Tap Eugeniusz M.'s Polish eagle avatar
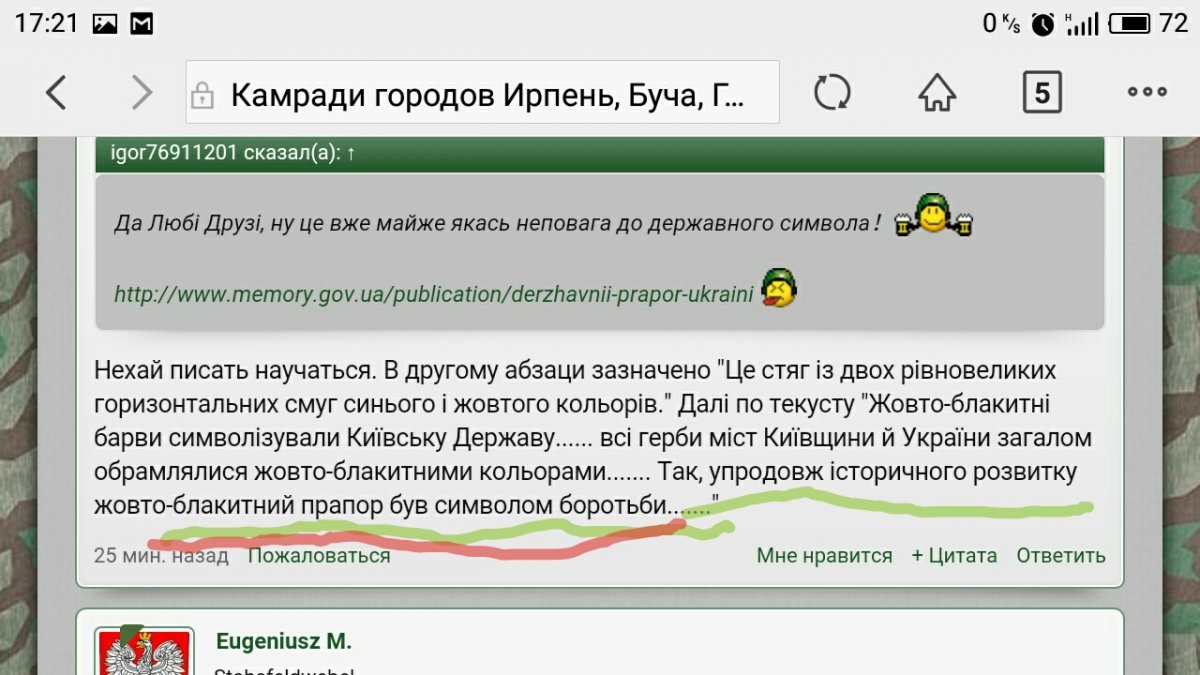The image size is (1200, 675). click(x=144, y=651)
